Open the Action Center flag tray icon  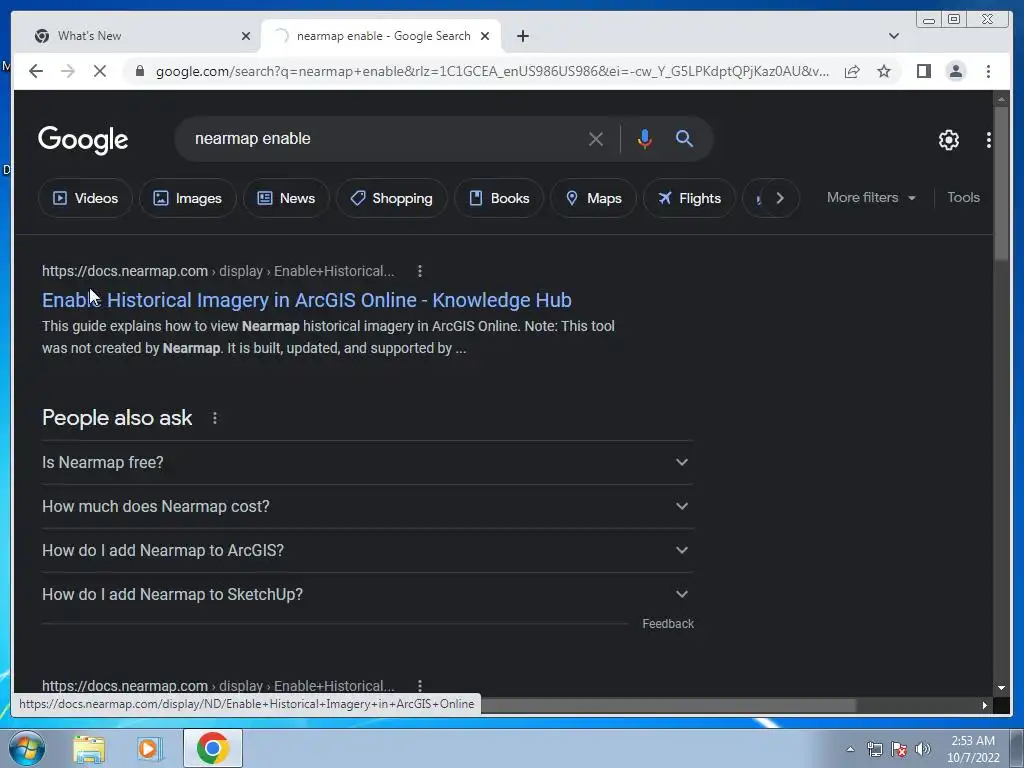click(x=899, y=749)
